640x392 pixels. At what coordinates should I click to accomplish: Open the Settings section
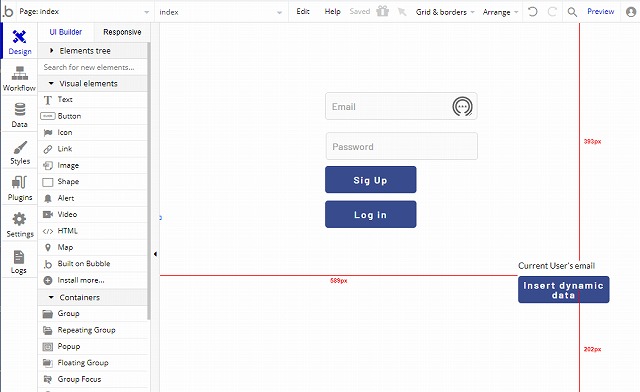click(19, 225)
